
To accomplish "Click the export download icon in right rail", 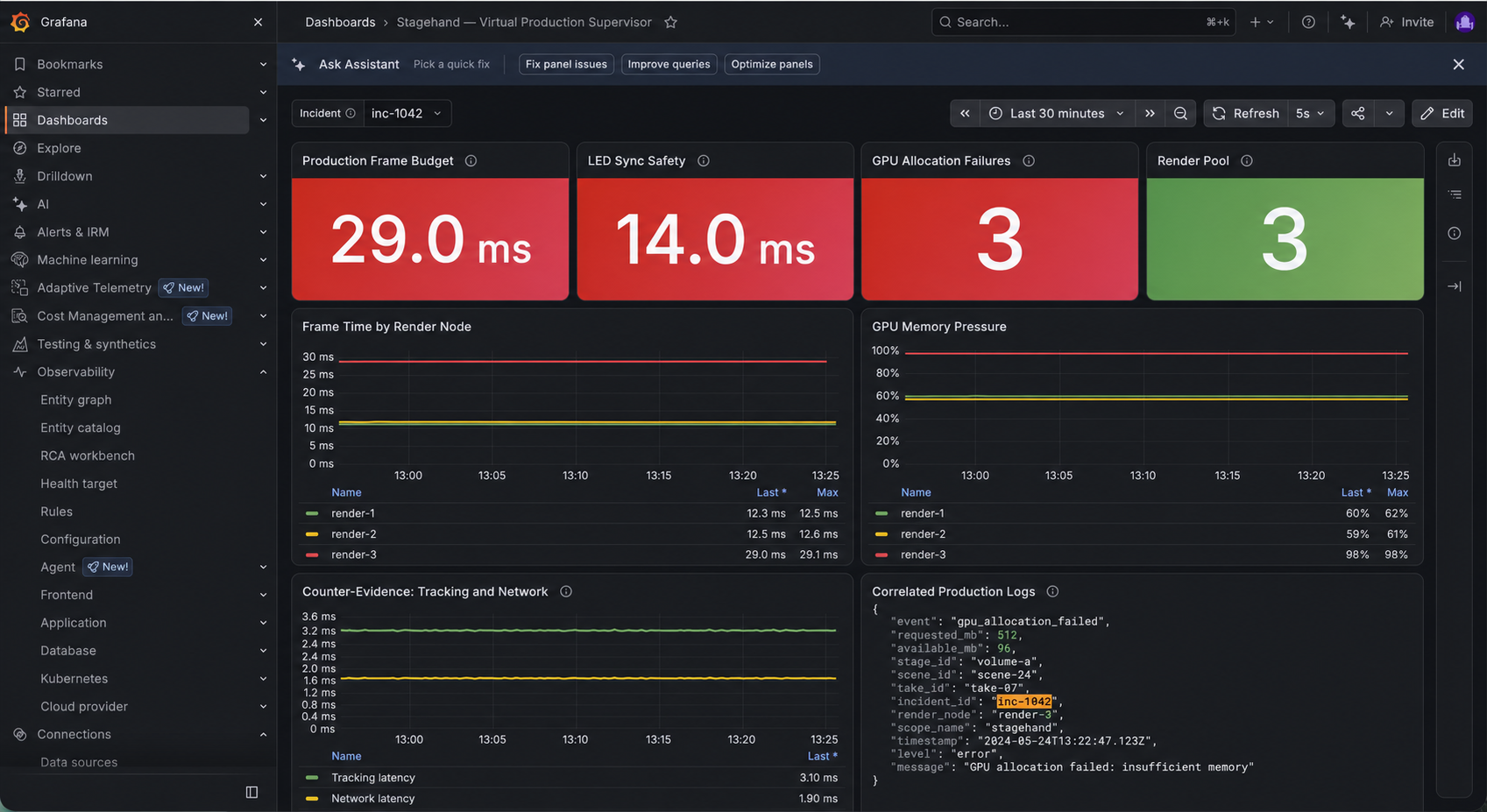I will tap(1455, 160).
